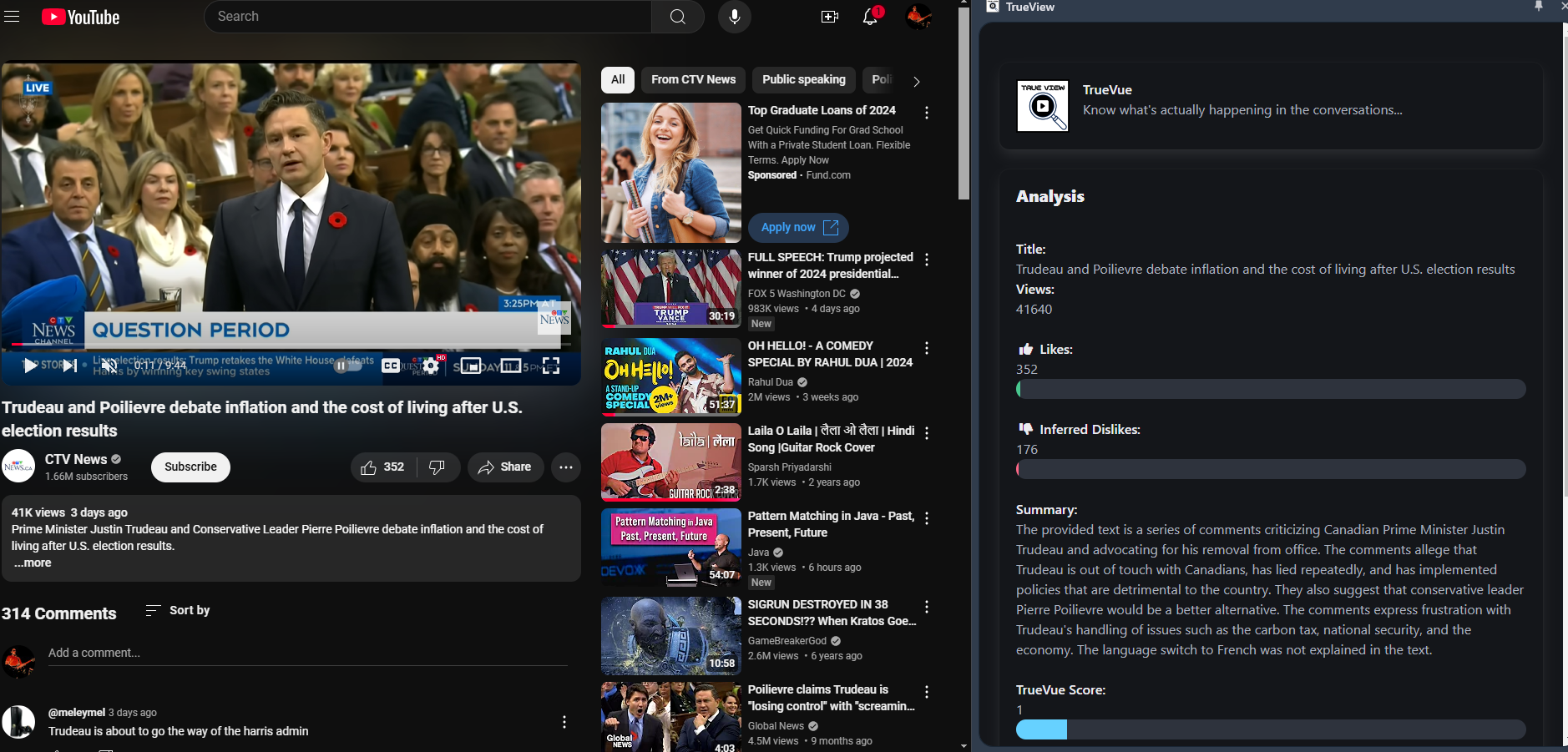Select the From CTV News chip
Screen dimensions: 1568x752
(694, 80)
